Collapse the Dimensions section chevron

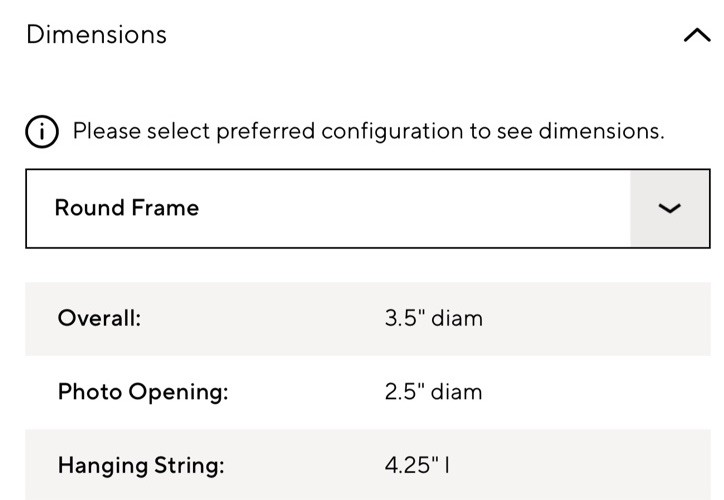pyautogui.click(x=695, y=36)
